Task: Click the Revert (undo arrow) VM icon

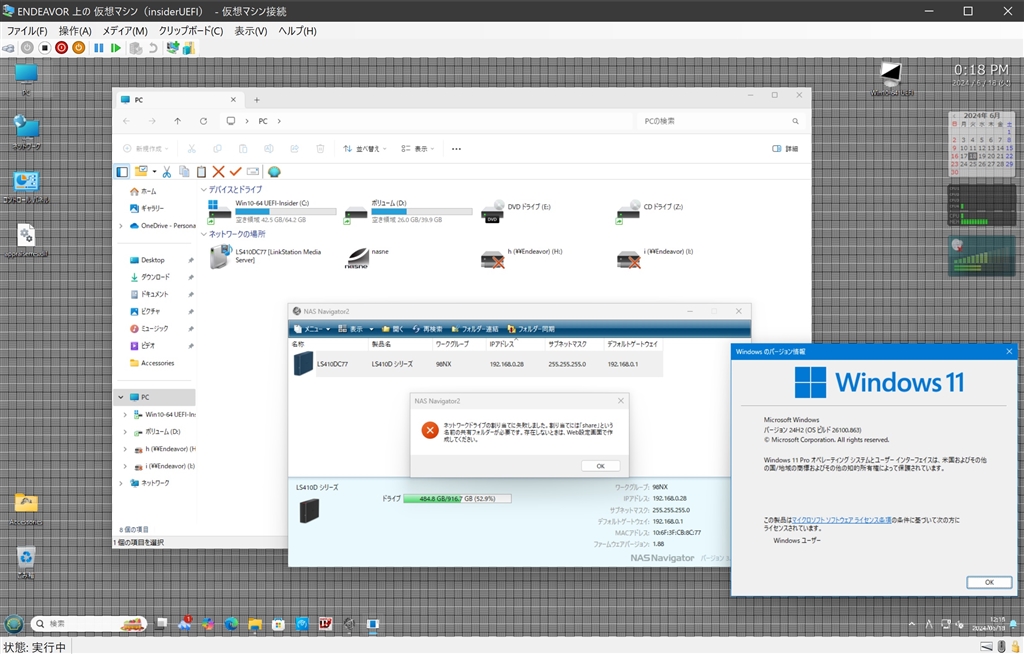Action: tap(153, 48)
